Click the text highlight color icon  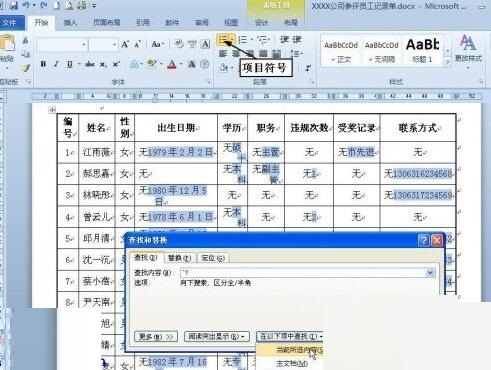coord(152,64)
